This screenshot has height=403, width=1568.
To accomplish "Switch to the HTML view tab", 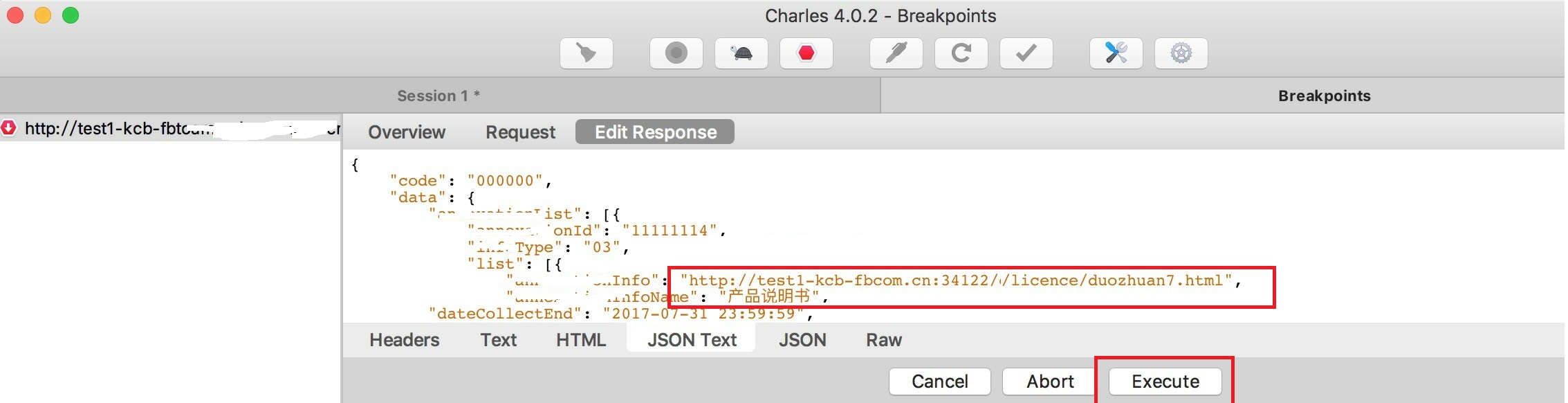I will pyautogui.click(x=581, y=340).
